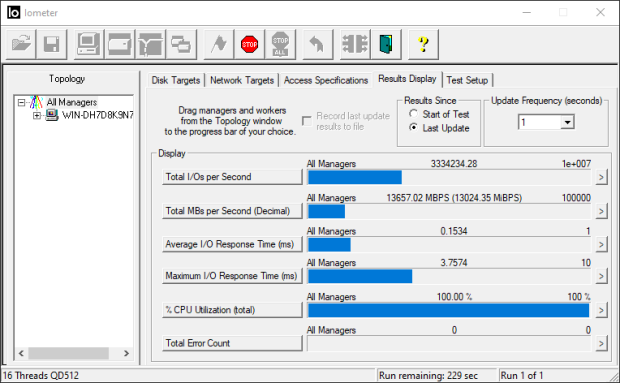Exit Iometer with the door icon
Screen dimensions: 620x383
(386, 44)
